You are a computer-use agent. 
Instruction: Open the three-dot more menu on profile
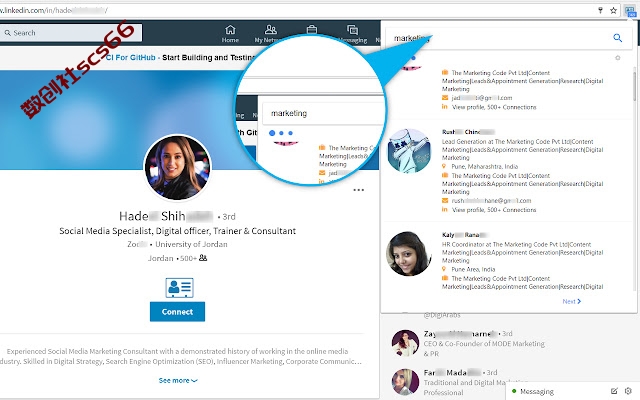[x=358, y=190]
